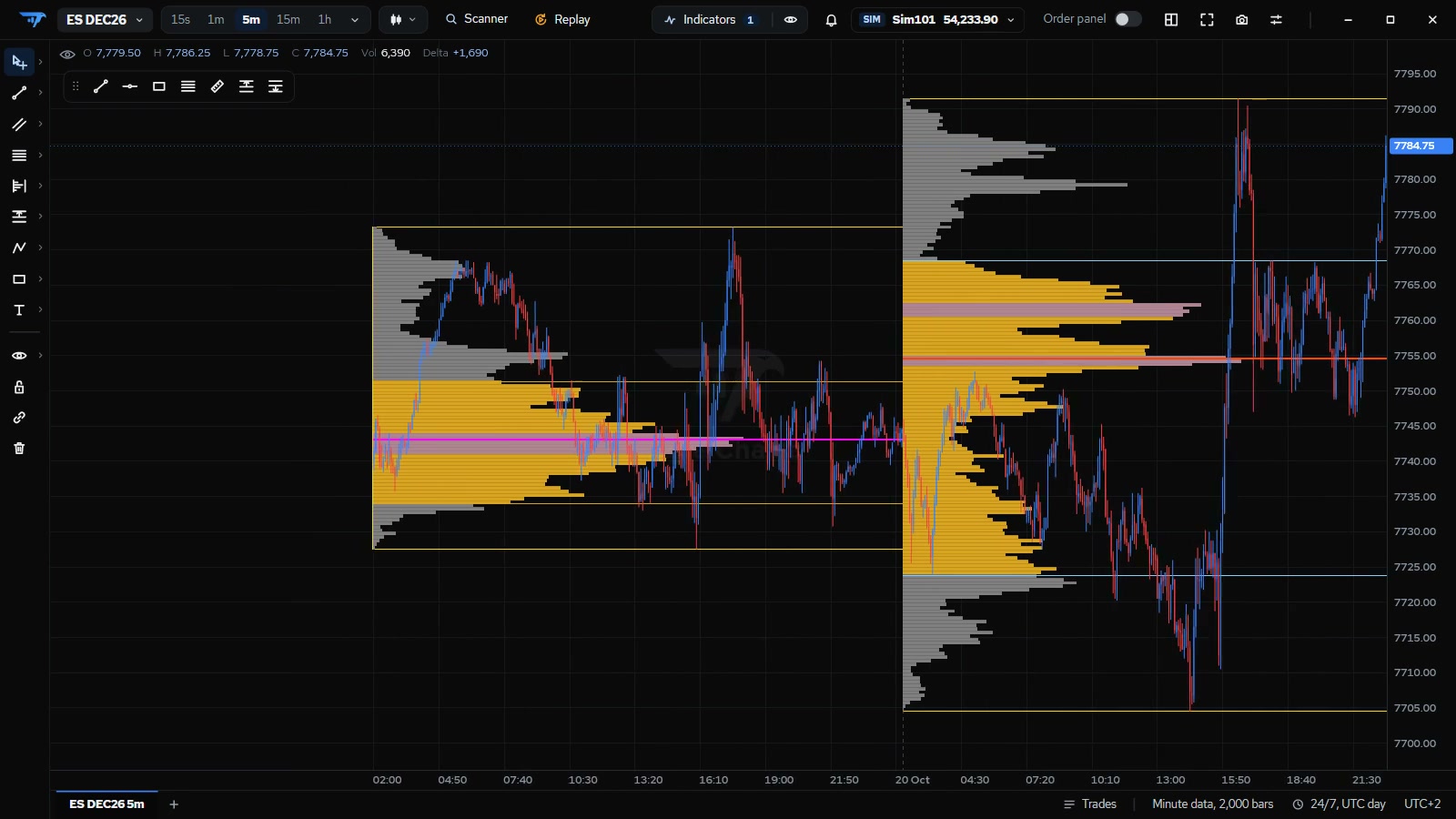
Task: Enter fullscreen mode
Action: click(1207, 19)
